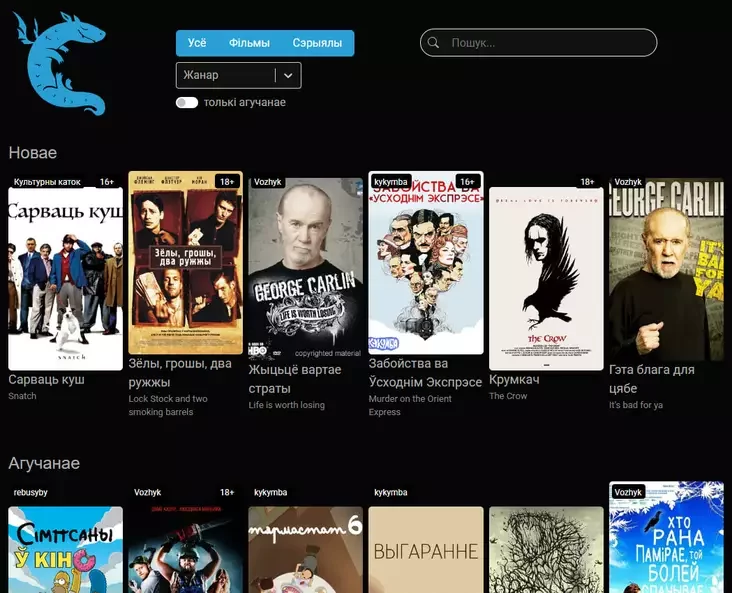Click the 16+ badge on Orient Express poster

[x=467, y=182]
